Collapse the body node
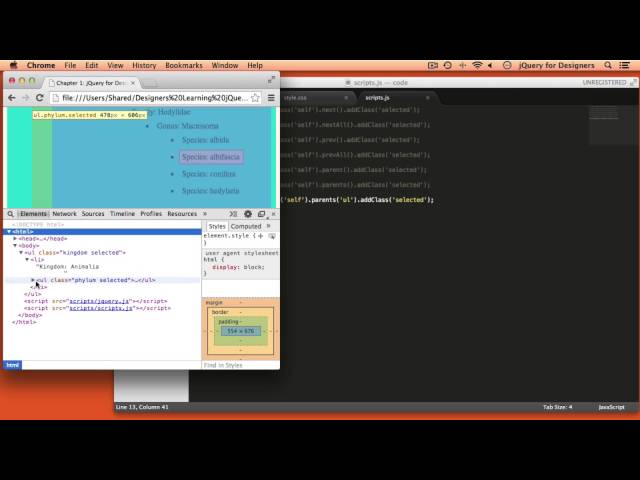The width and height of the screenshot is (640, 480). point(15,246)
